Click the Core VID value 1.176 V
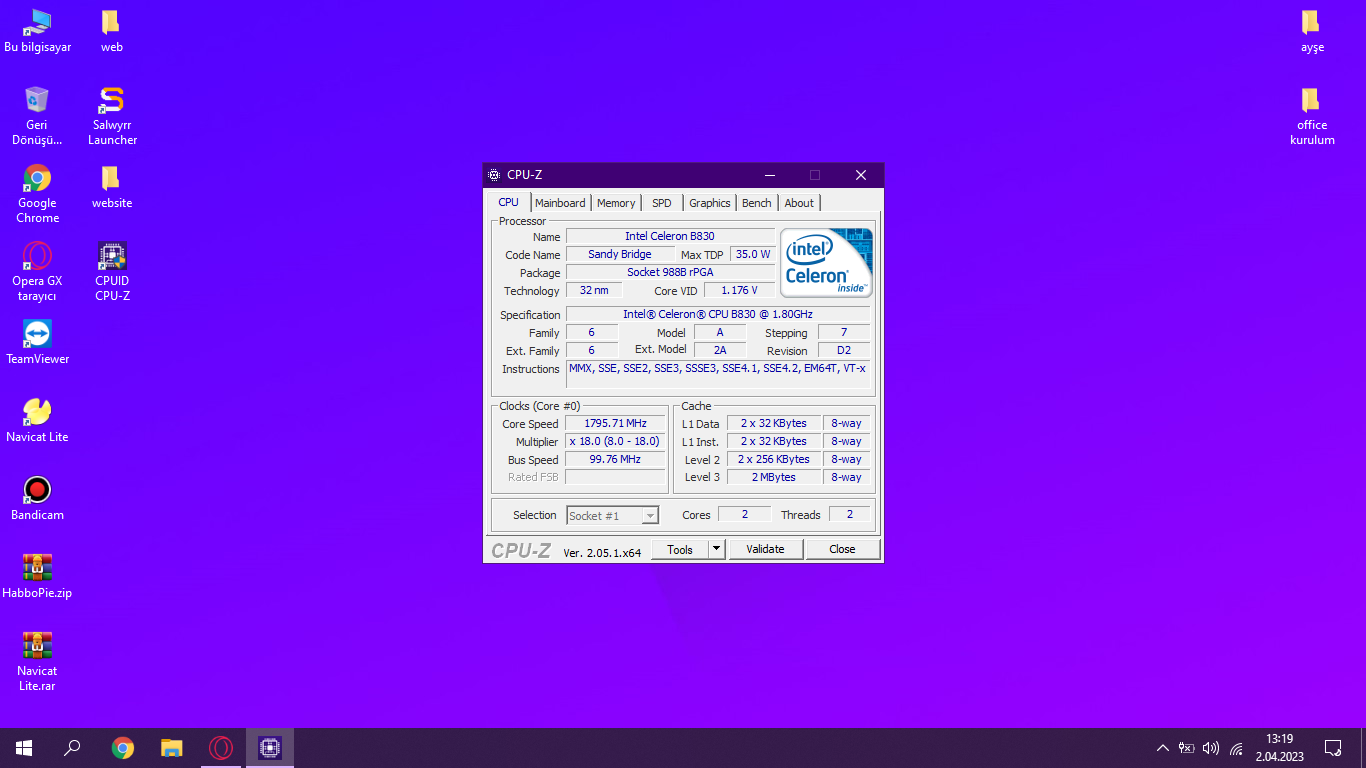Screen dimensions: 1366x768 click(740, 291)
